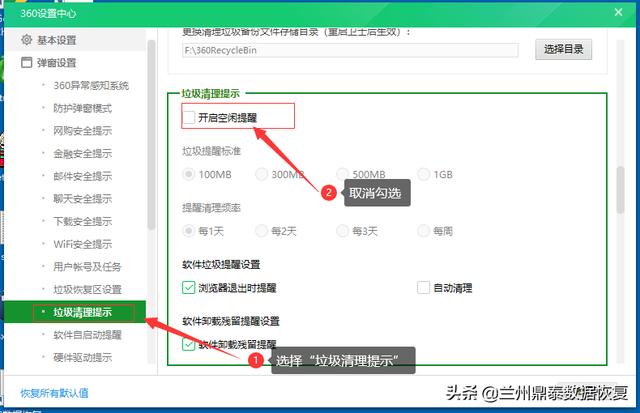Choose 100MB garbage threshold
Image resolution: width=640 pixels, height=413 pixels.
188,174
